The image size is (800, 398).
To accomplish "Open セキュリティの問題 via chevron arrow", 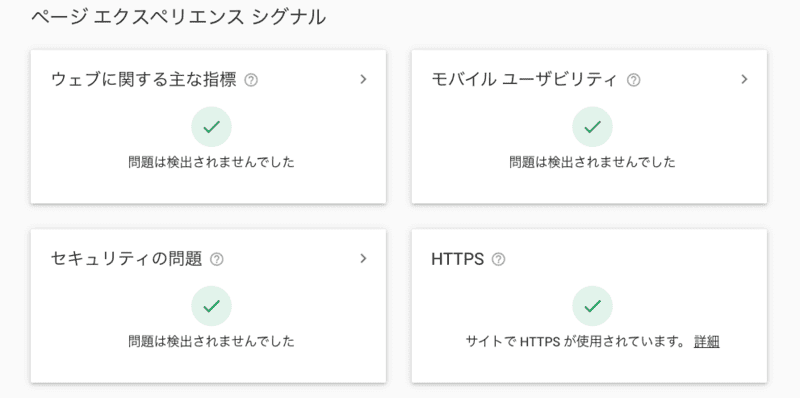I will click(x=363, y=258).
